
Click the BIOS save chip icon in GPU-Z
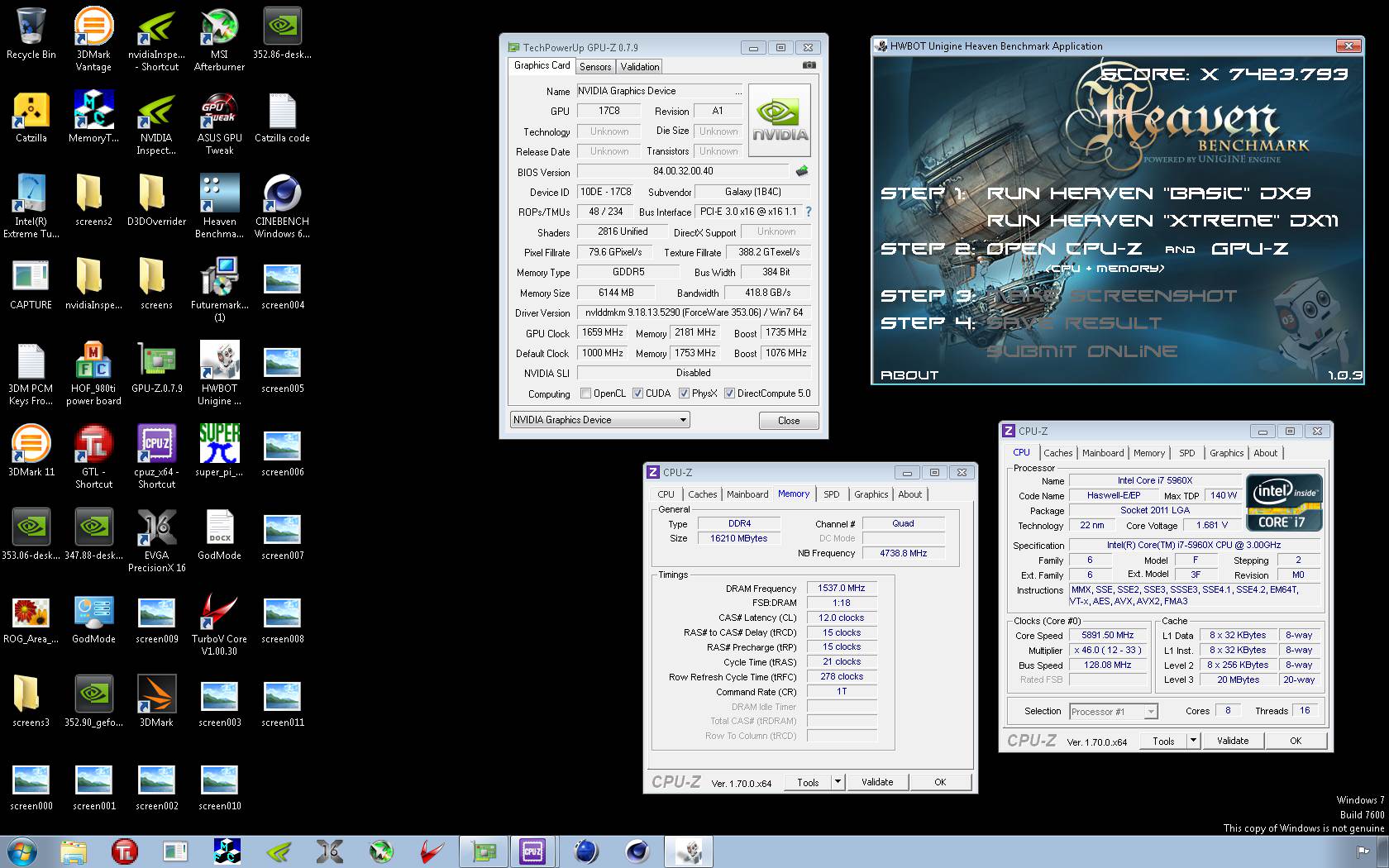click(801, 171)
